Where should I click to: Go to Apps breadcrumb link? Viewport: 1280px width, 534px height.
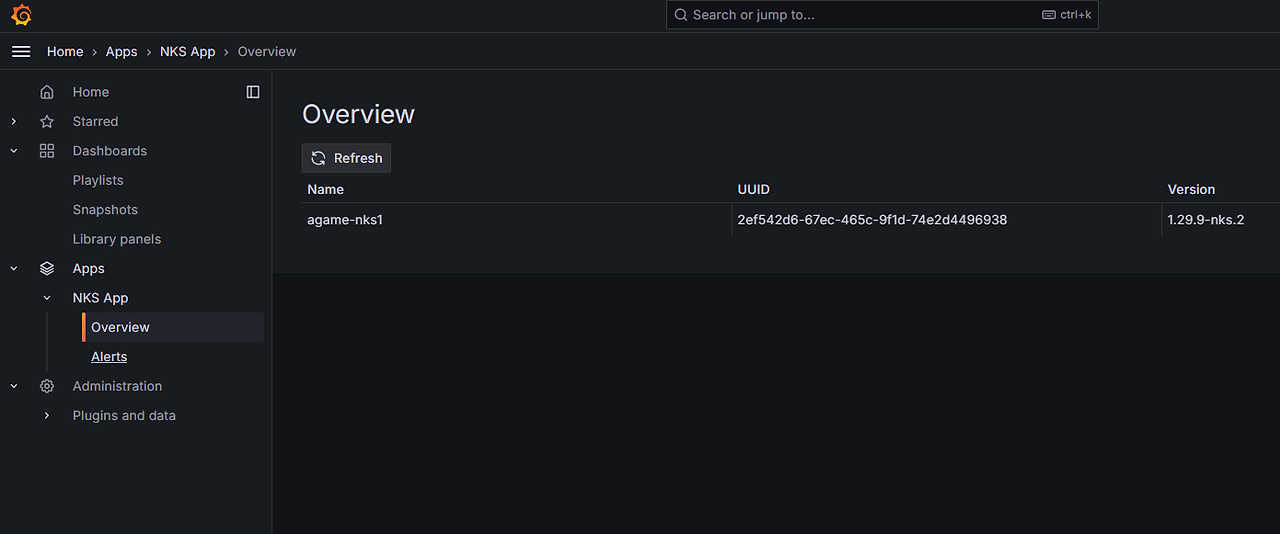[122, 51]
